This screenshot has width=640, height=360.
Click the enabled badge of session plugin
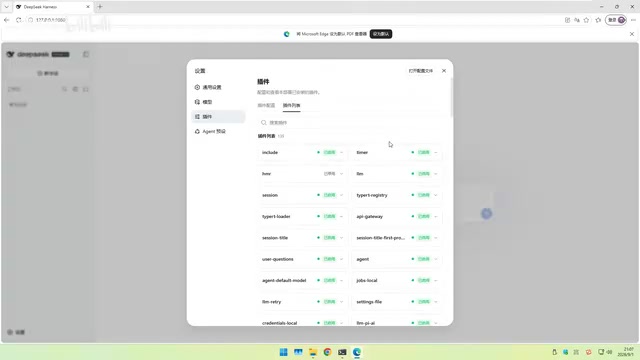[x=329, y=195]
